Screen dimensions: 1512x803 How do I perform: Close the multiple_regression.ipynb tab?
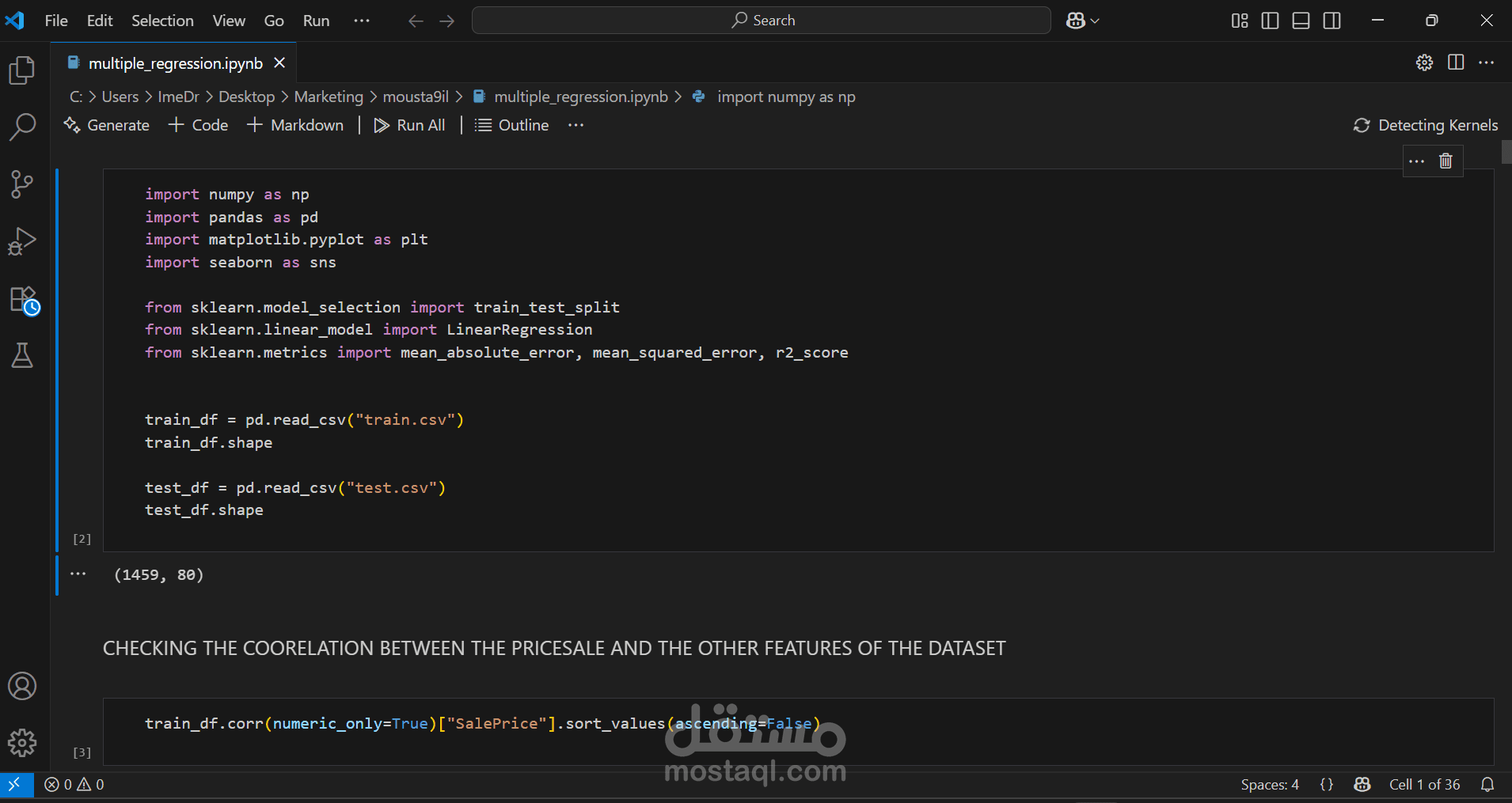pos(279,62)
